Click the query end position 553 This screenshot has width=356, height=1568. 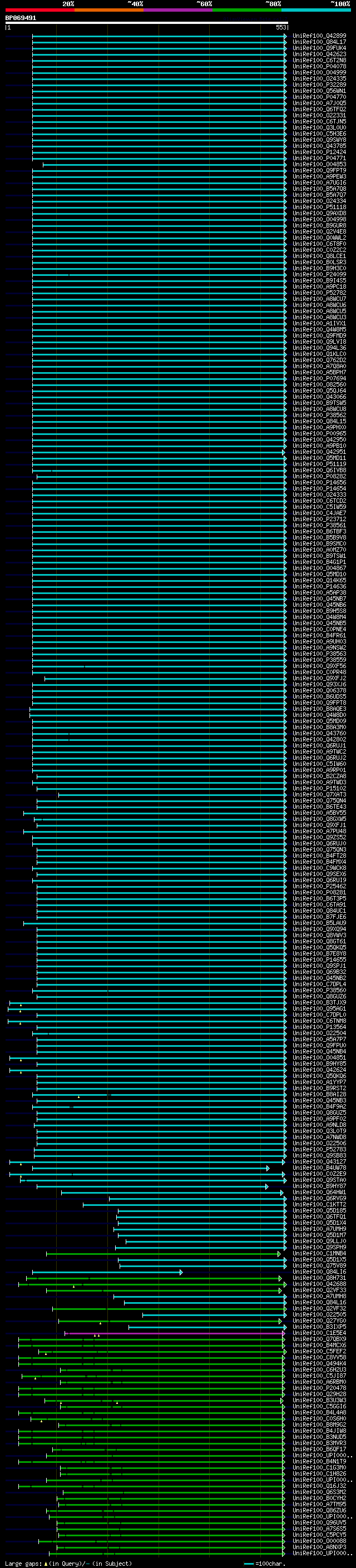280,27
